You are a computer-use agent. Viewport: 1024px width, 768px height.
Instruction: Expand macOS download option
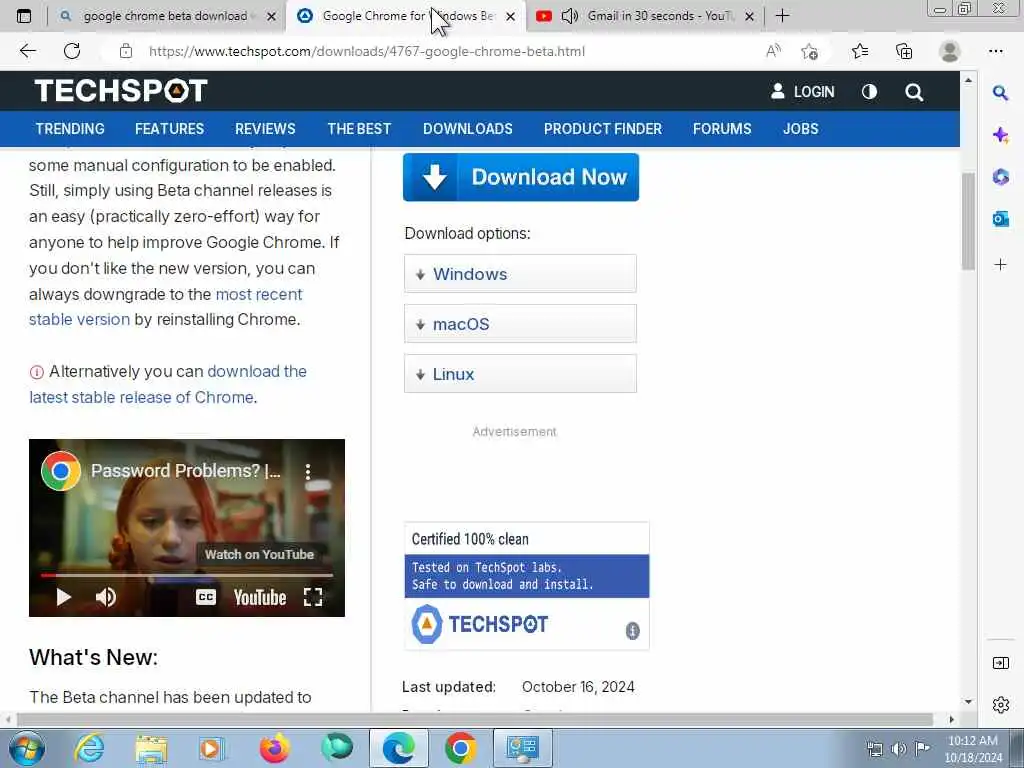pyautogui.click(x=520, y=324)
